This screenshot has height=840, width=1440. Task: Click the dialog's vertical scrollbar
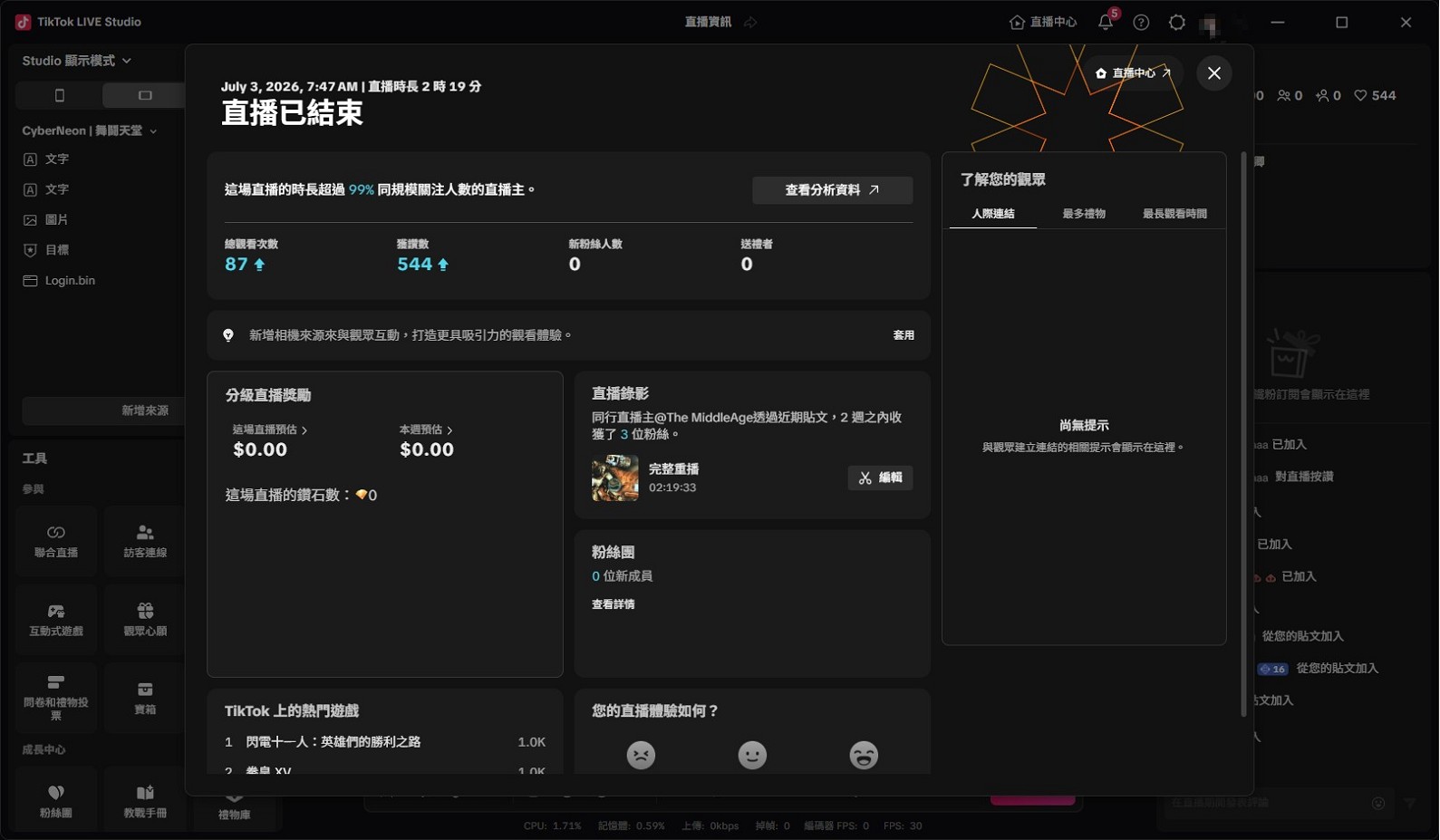(x=1243, y=434)
